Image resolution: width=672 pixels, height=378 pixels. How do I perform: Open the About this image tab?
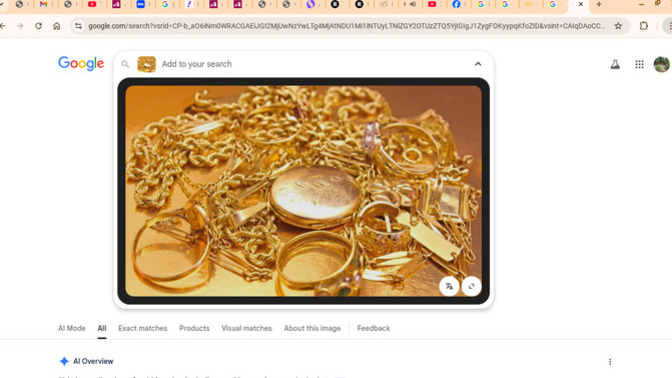(x=312, y=328)
